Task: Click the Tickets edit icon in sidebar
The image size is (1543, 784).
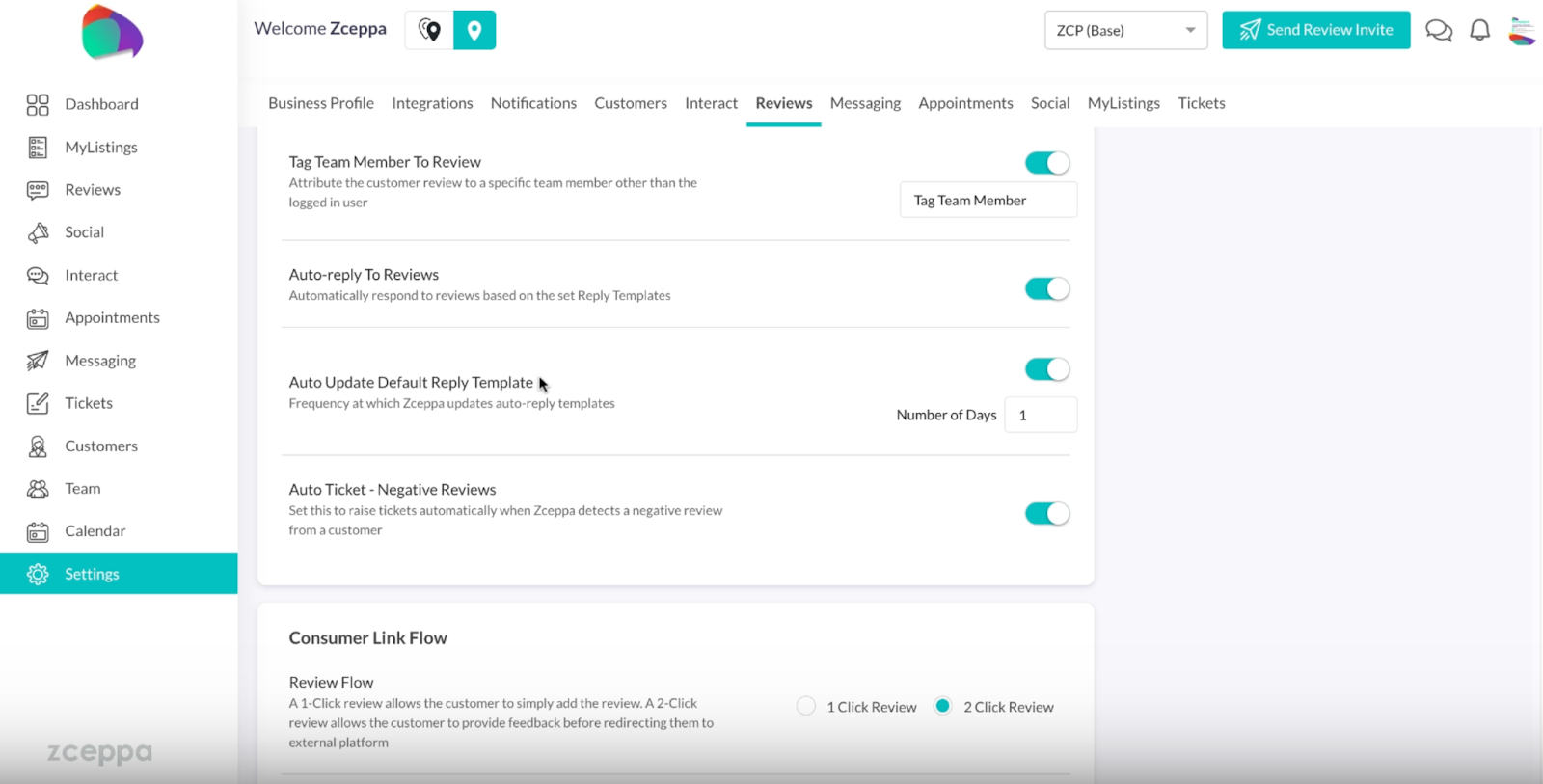Action: 38,403
